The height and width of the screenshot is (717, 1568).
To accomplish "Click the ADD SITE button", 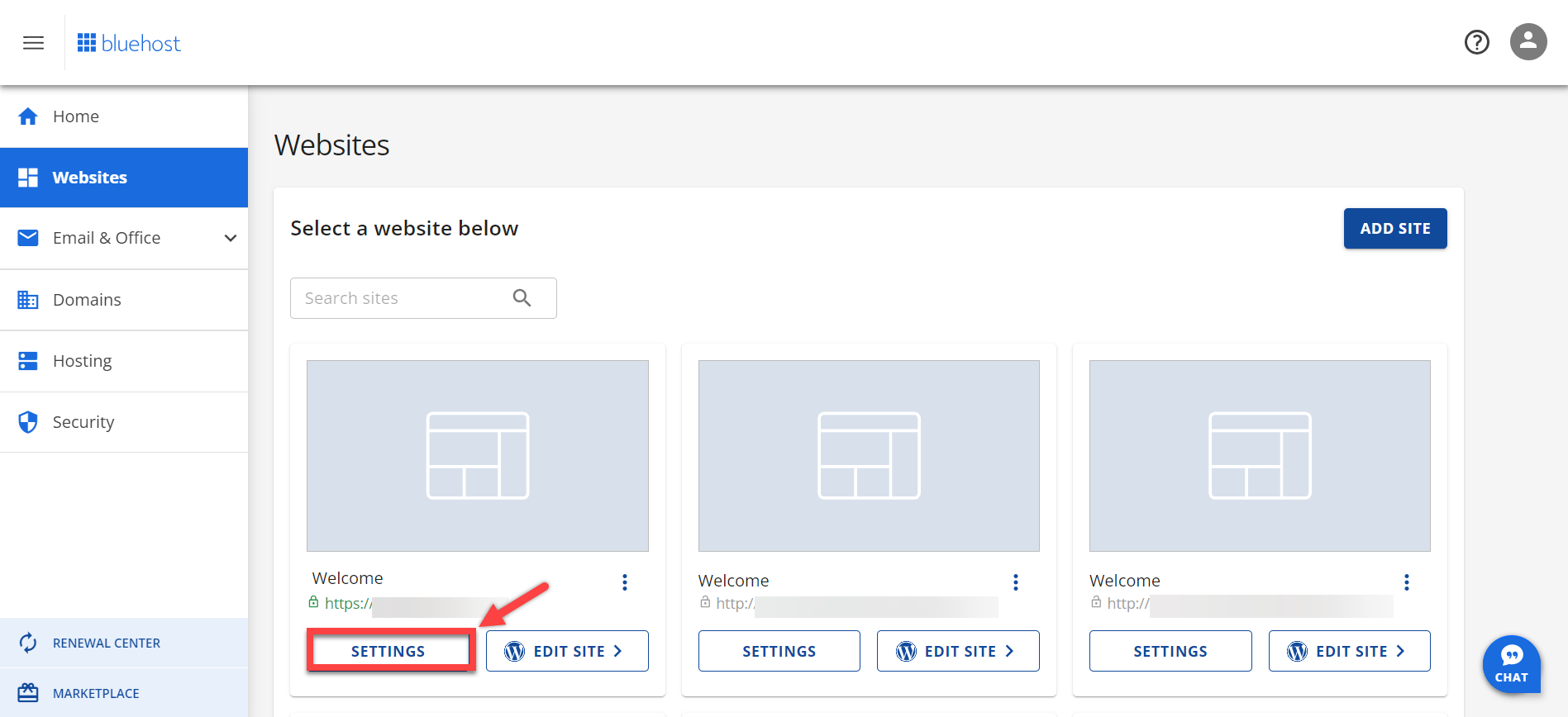I will [x=1395, y=228].
